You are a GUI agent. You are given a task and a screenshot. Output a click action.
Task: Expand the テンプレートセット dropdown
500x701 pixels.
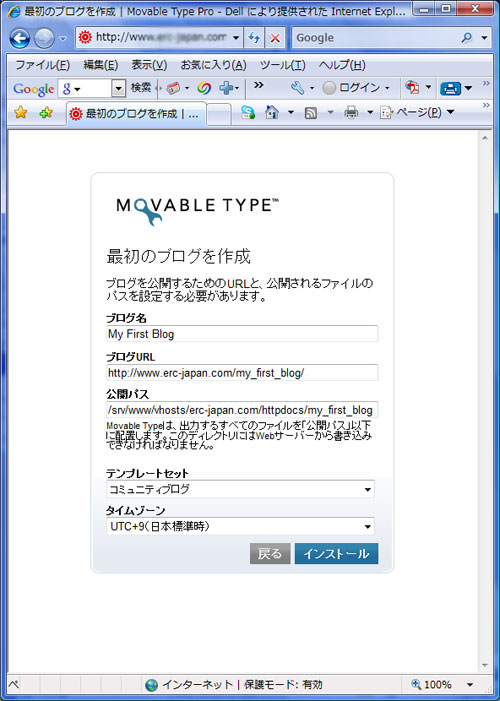click(241, 489)
